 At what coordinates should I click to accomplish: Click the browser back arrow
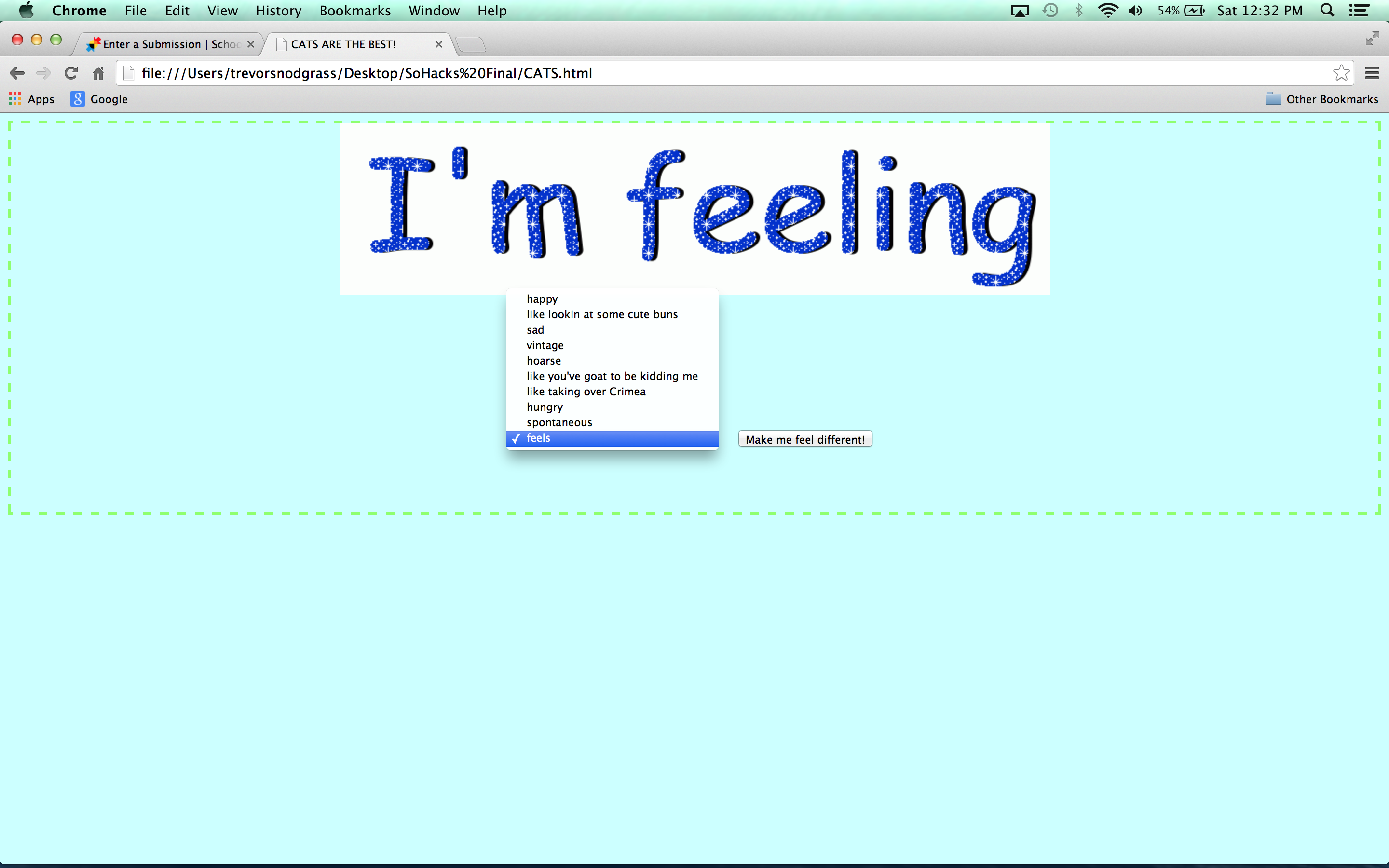pos(17,73)
